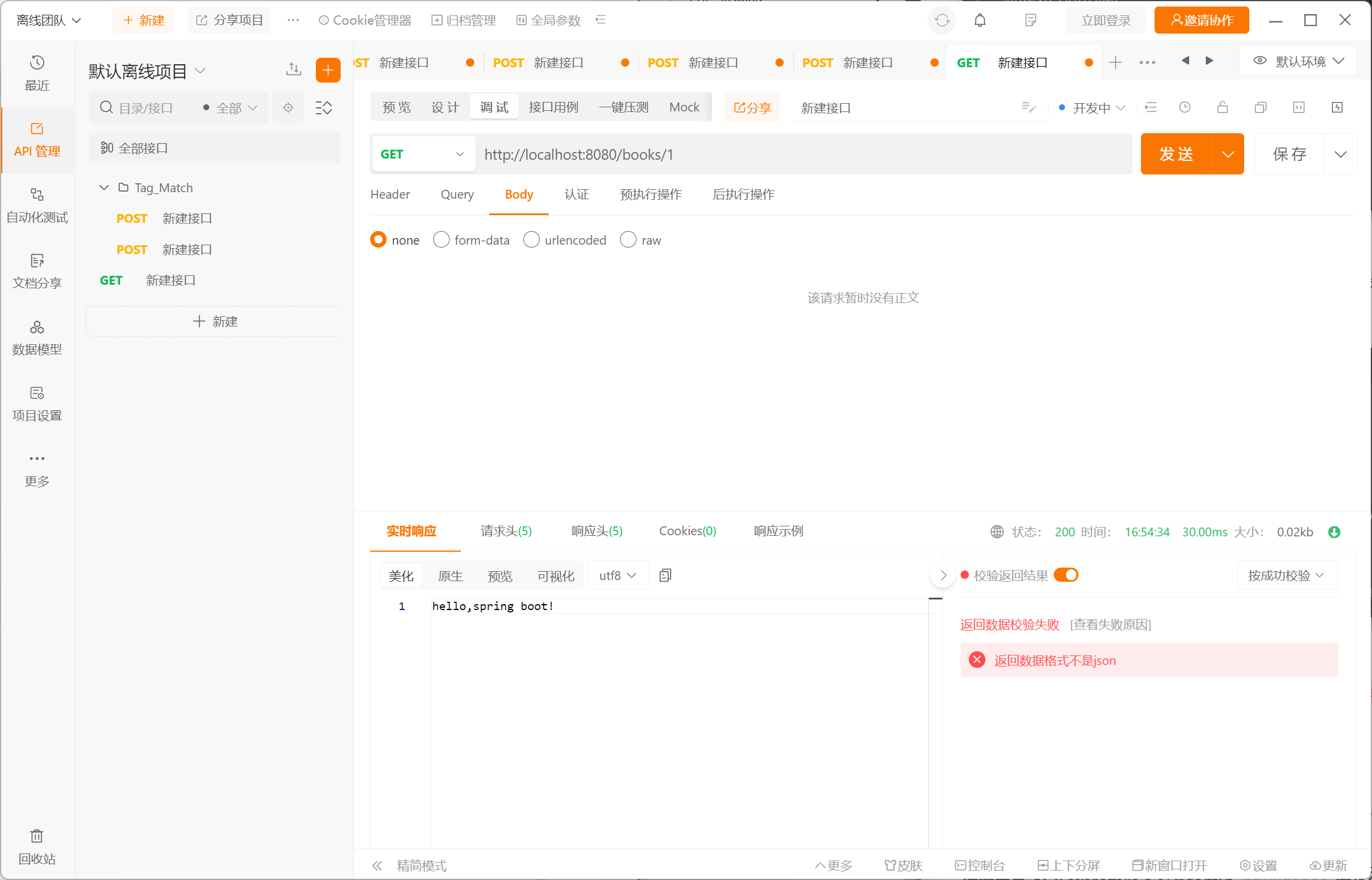
Task: Collapse the Tag_Match folder
Action: 104,187
